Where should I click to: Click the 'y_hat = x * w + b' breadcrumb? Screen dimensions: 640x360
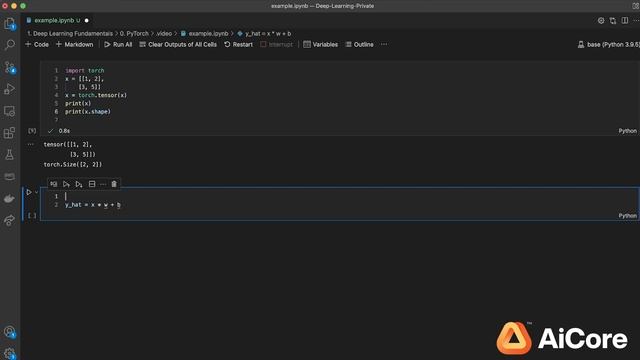point(264,33)
